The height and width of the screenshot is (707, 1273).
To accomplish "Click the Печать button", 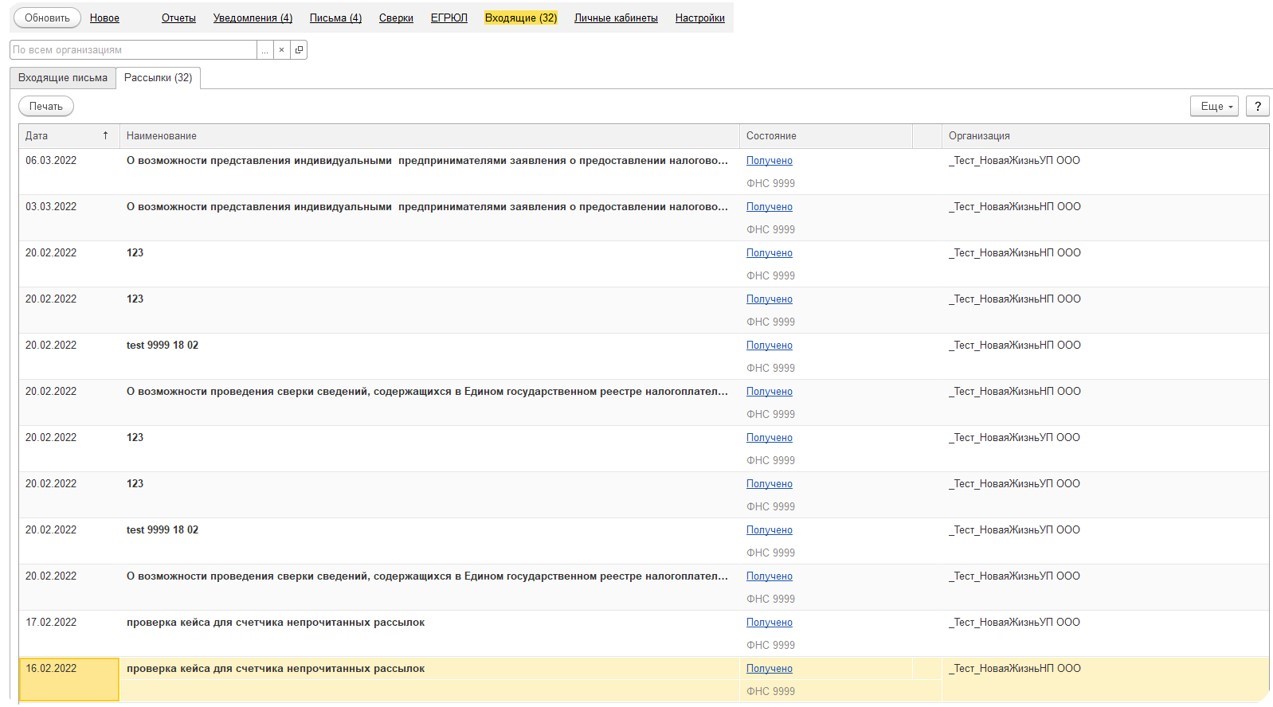I will pyautogui.click(x=46, y=106).
